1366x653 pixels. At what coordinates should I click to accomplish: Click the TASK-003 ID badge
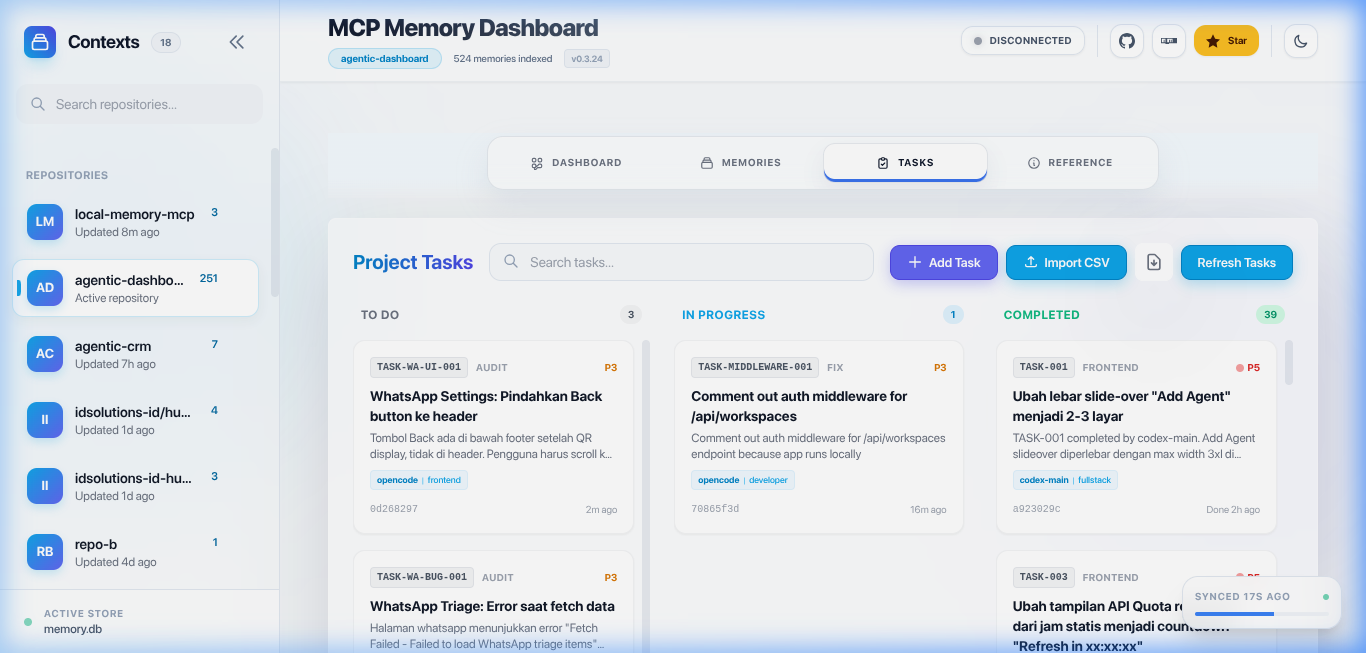(x=1044, y=577)
